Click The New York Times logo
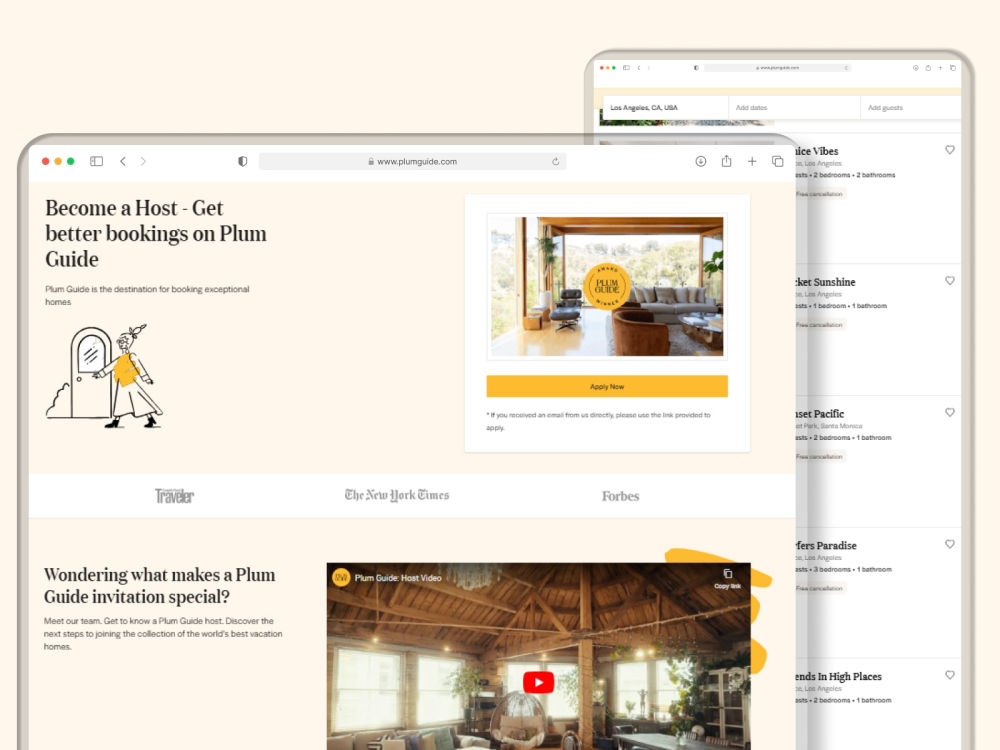This screenshot has height=750, width=1000. (x=397, y=496)
